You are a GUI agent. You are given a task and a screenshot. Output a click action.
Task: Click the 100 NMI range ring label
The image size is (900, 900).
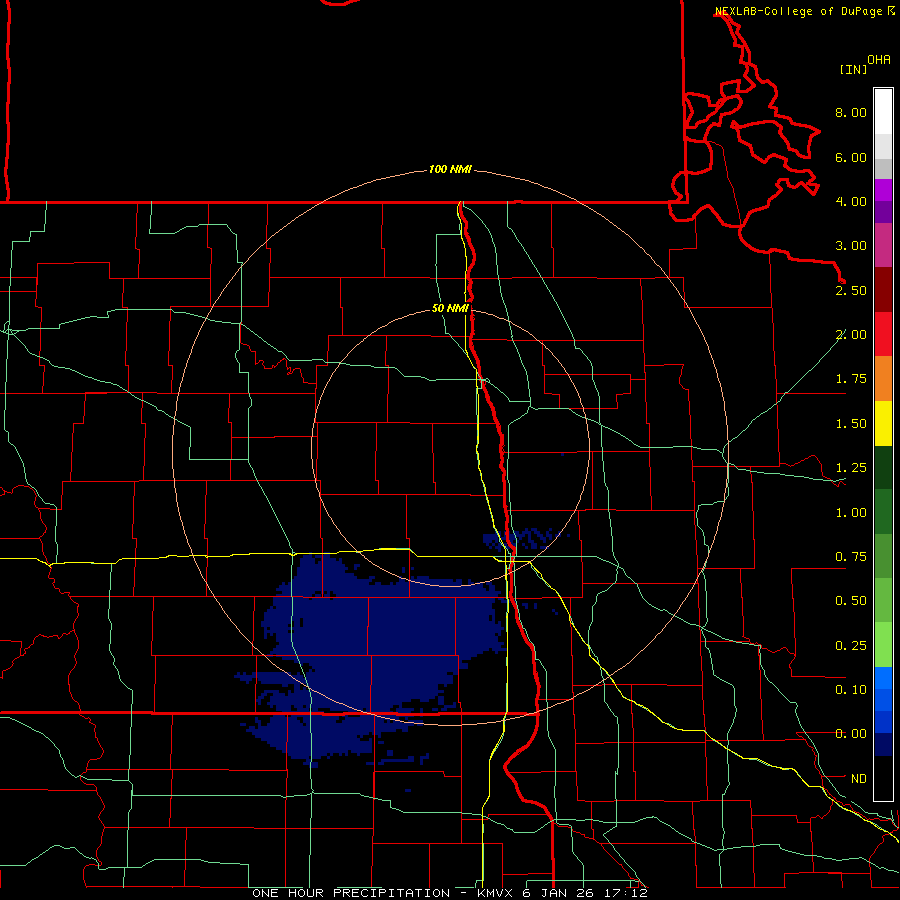[x=450, y=169]
